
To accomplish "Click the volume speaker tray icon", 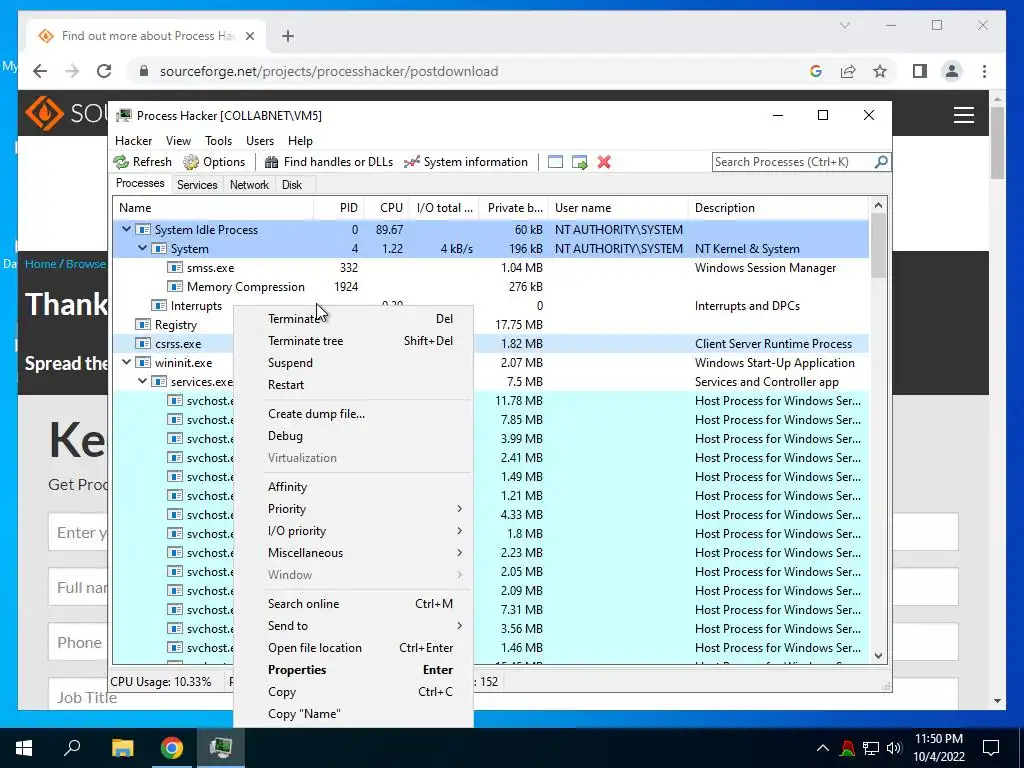I will [895, 748].
